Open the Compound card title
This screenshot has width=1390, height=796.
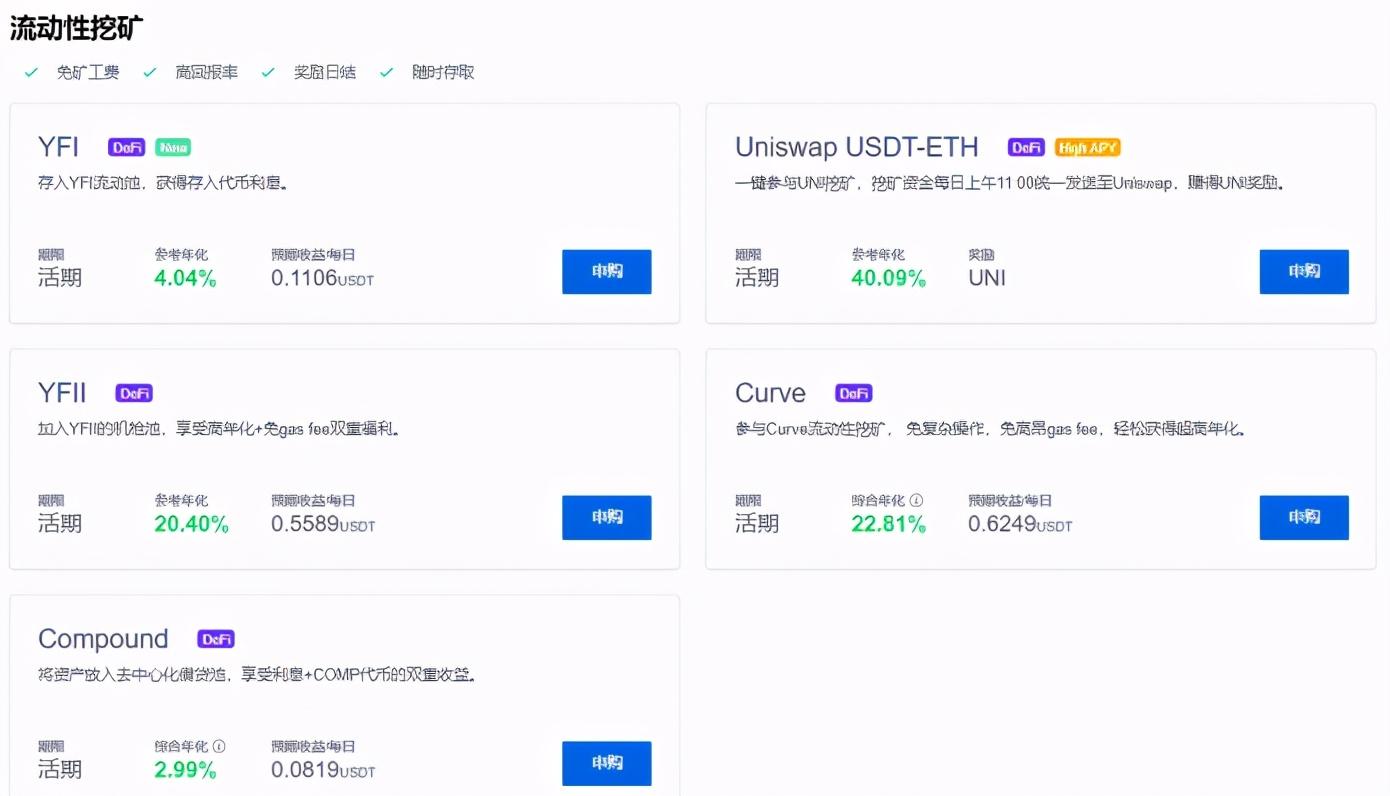(103, 639)
